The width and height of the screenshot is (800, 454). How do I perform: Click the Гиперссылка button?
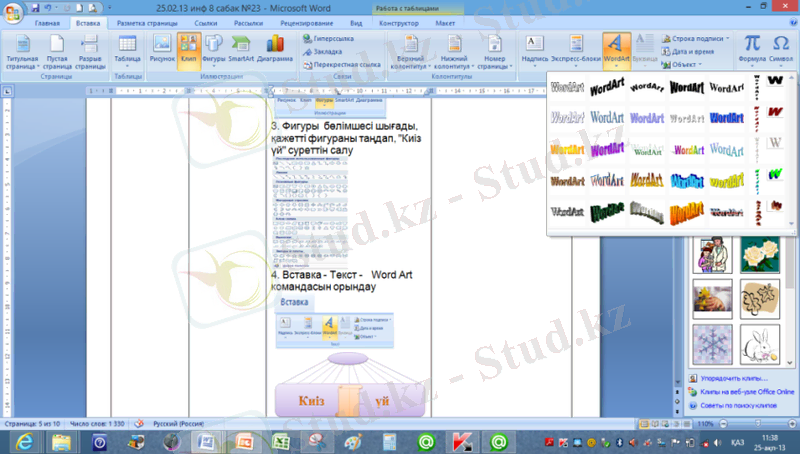point(334,38)
